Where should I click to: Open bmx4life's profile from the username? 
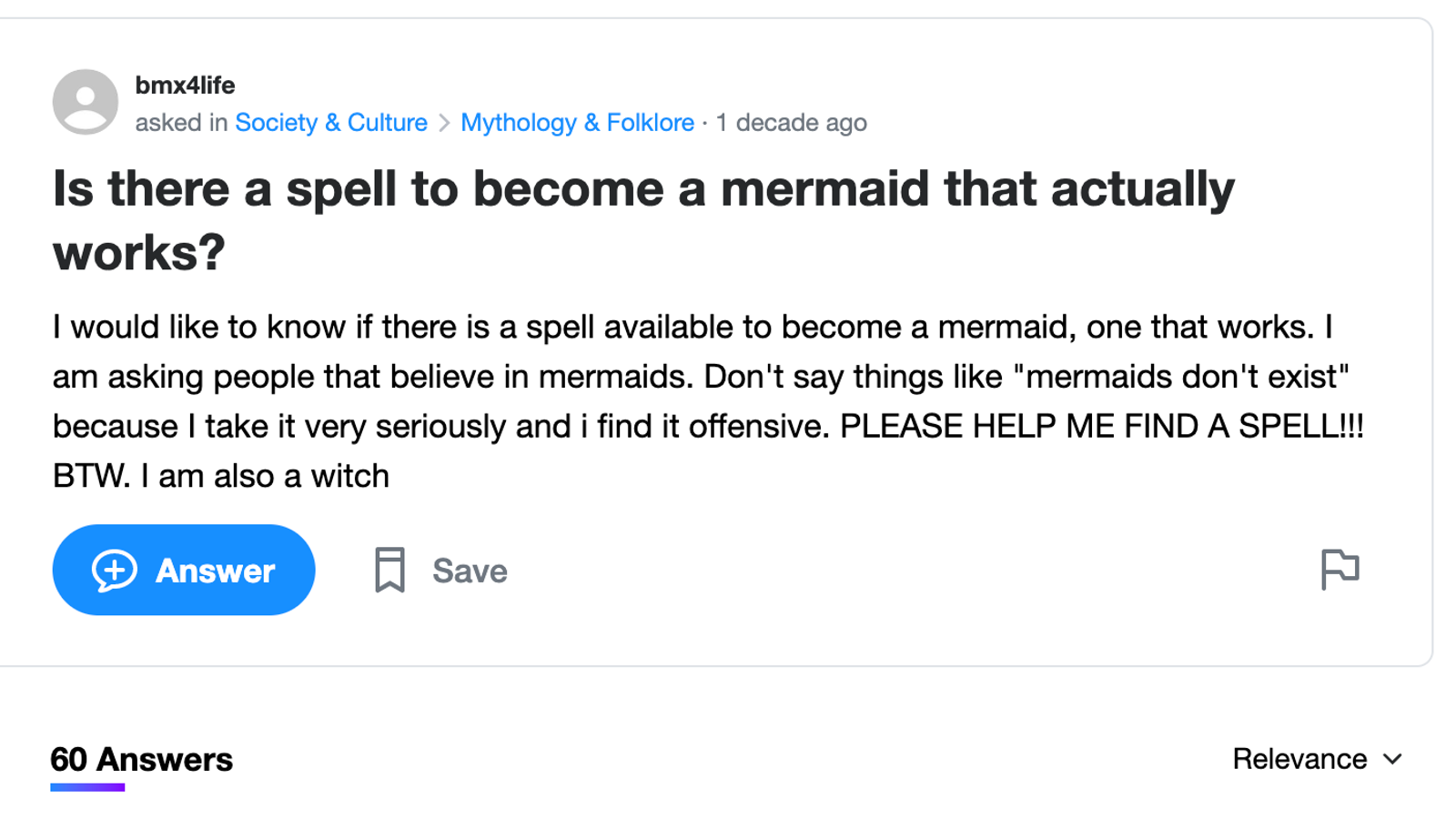(x=185, y=85)
